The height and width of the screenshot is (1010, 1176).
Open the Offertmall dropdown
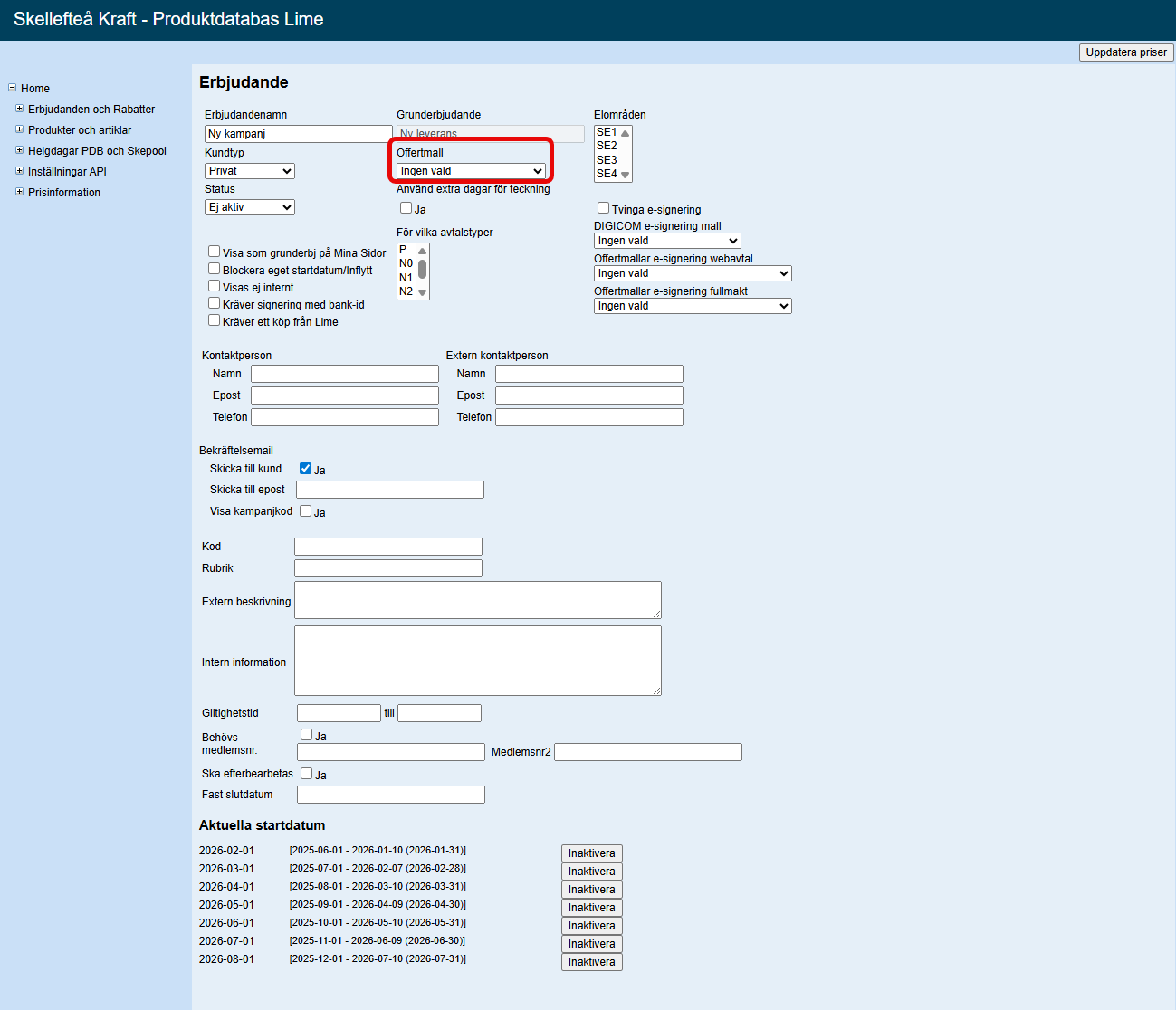pos(471,171)
